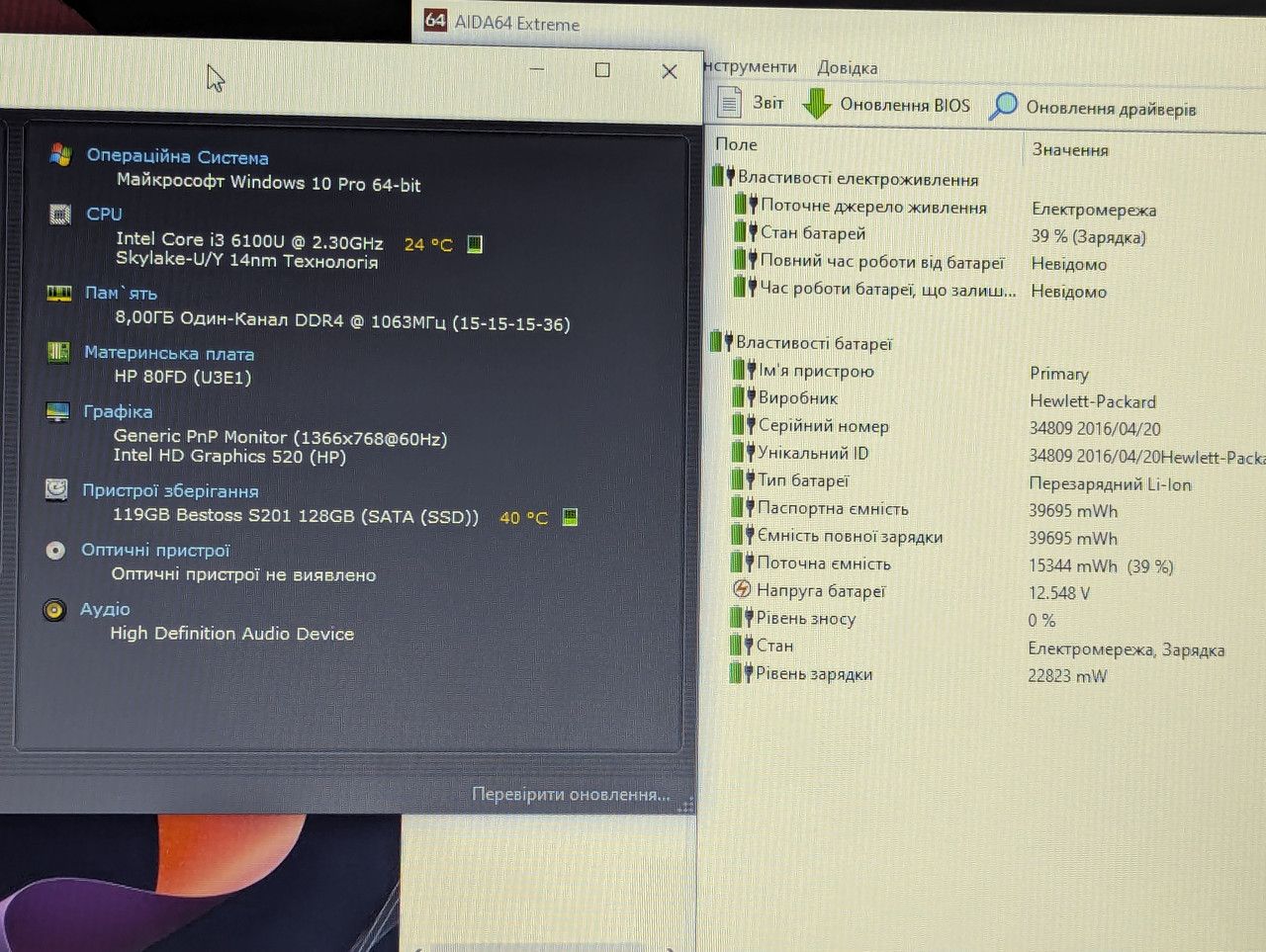Click the Майкрософт Windows 10 Pro 64-bit text

click(x=268, y=182)
